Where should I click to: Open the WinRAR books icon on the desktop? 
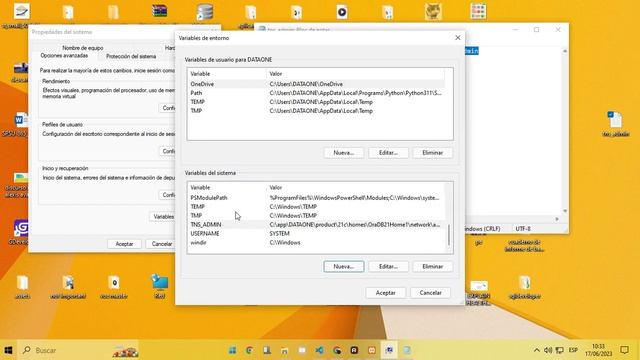(x=159, y=11)
